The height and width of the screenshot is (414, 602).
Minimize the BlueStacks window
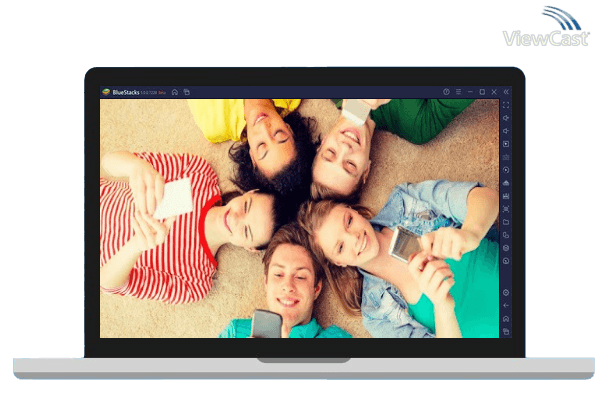click(470, 92)
